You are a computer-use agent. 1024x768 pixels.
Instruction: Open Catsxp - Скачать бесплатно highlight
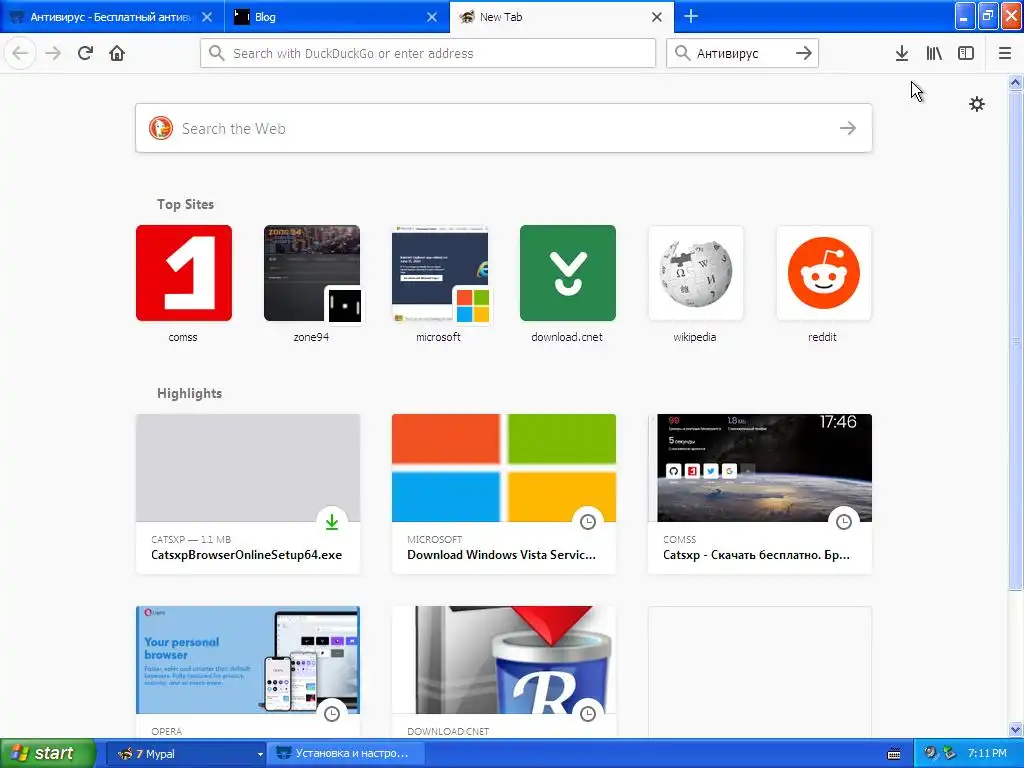click(x=760, y=494)
